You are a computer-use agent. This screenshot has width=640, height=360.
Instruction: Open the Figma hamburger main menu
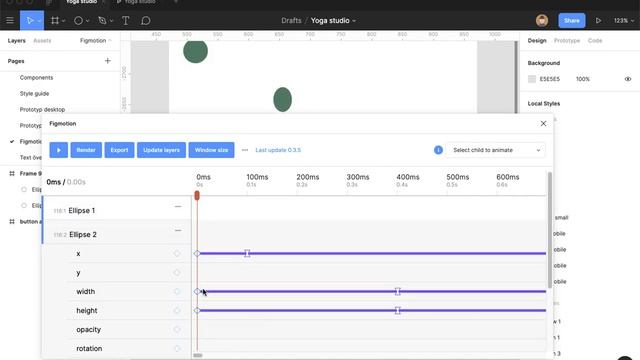(x=10, y=20)
